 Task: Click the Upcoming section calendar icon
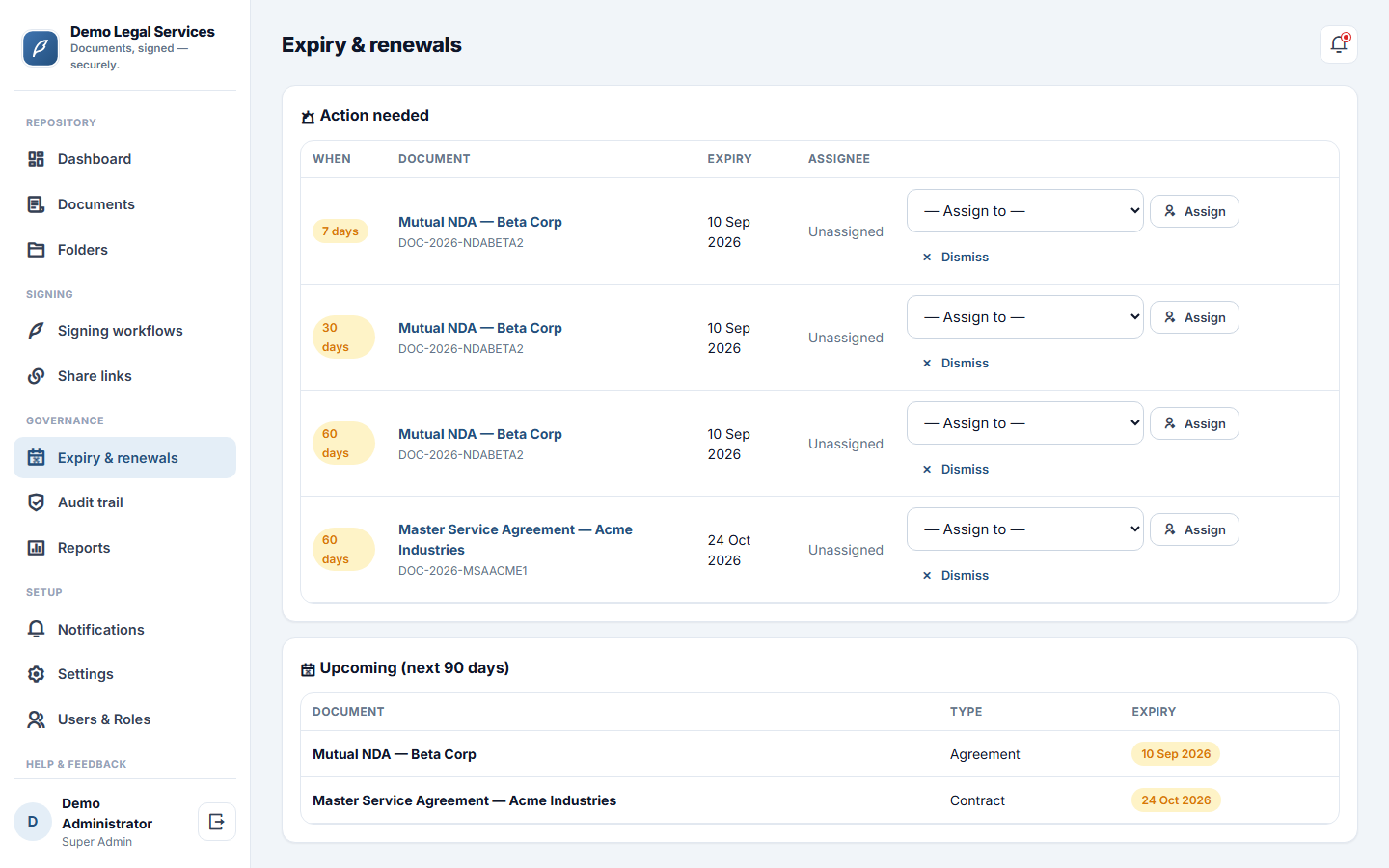pos(308,669)
